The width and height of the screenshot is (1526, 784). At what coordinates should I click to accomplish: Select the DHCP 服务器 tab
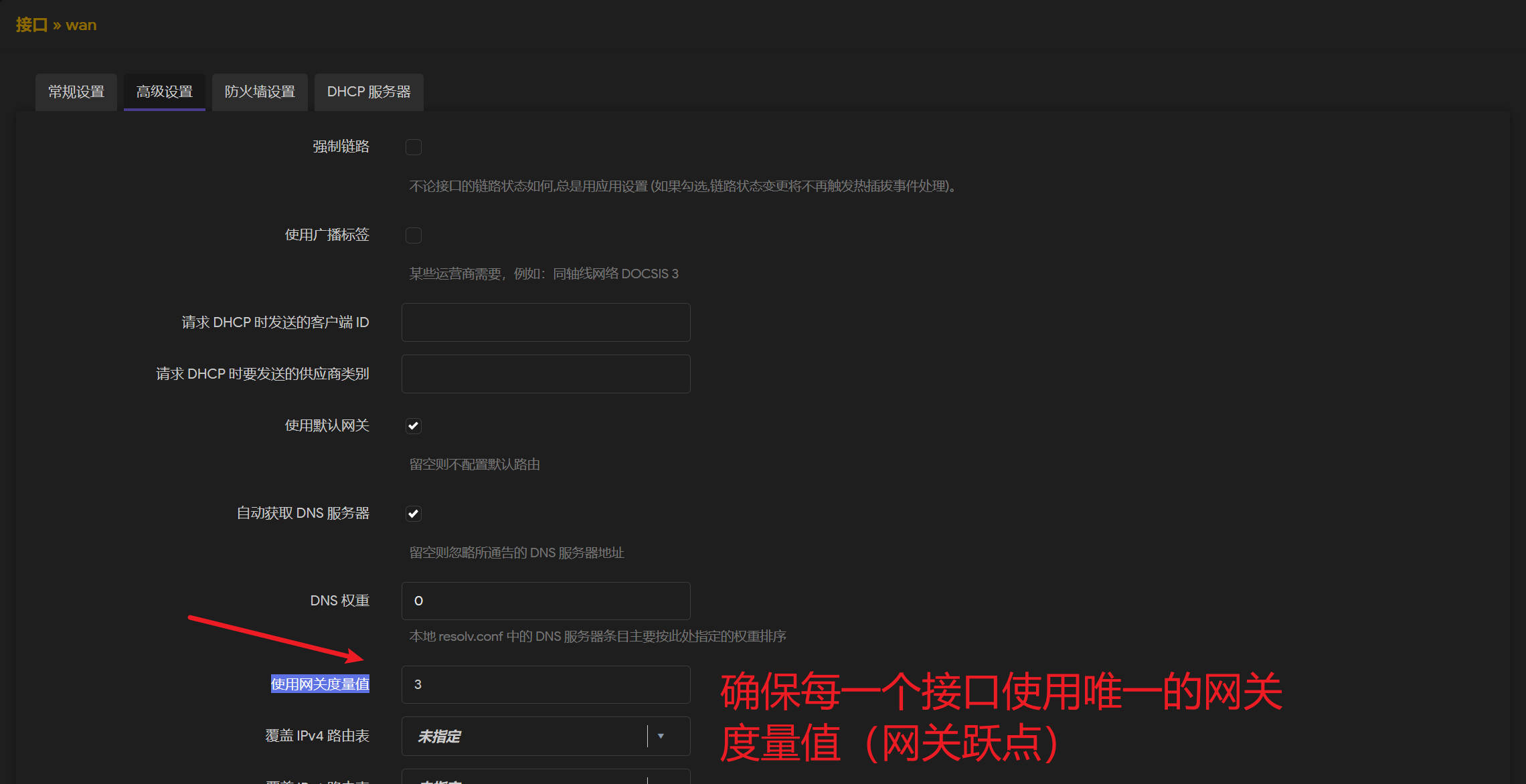click(369, 92)
